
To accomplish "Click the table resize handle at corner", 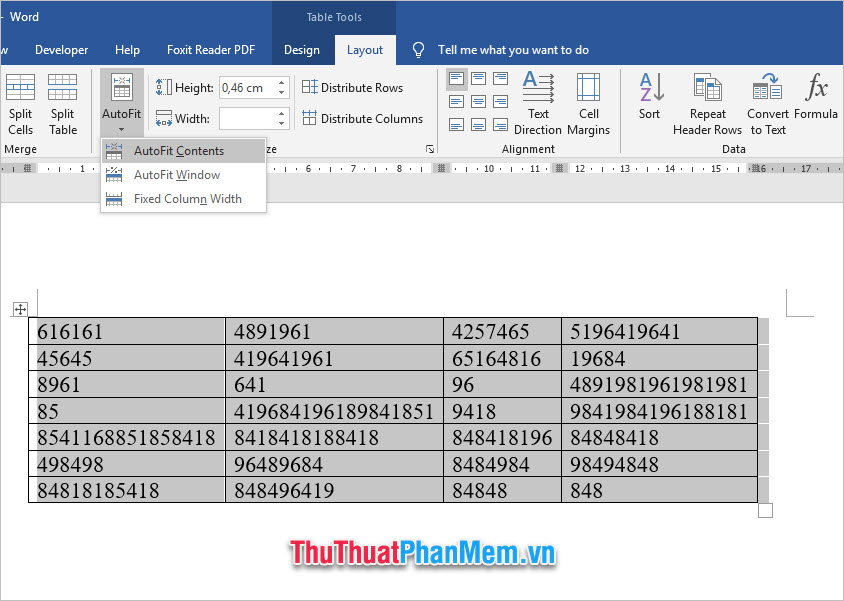I will (x=765, y=510).
